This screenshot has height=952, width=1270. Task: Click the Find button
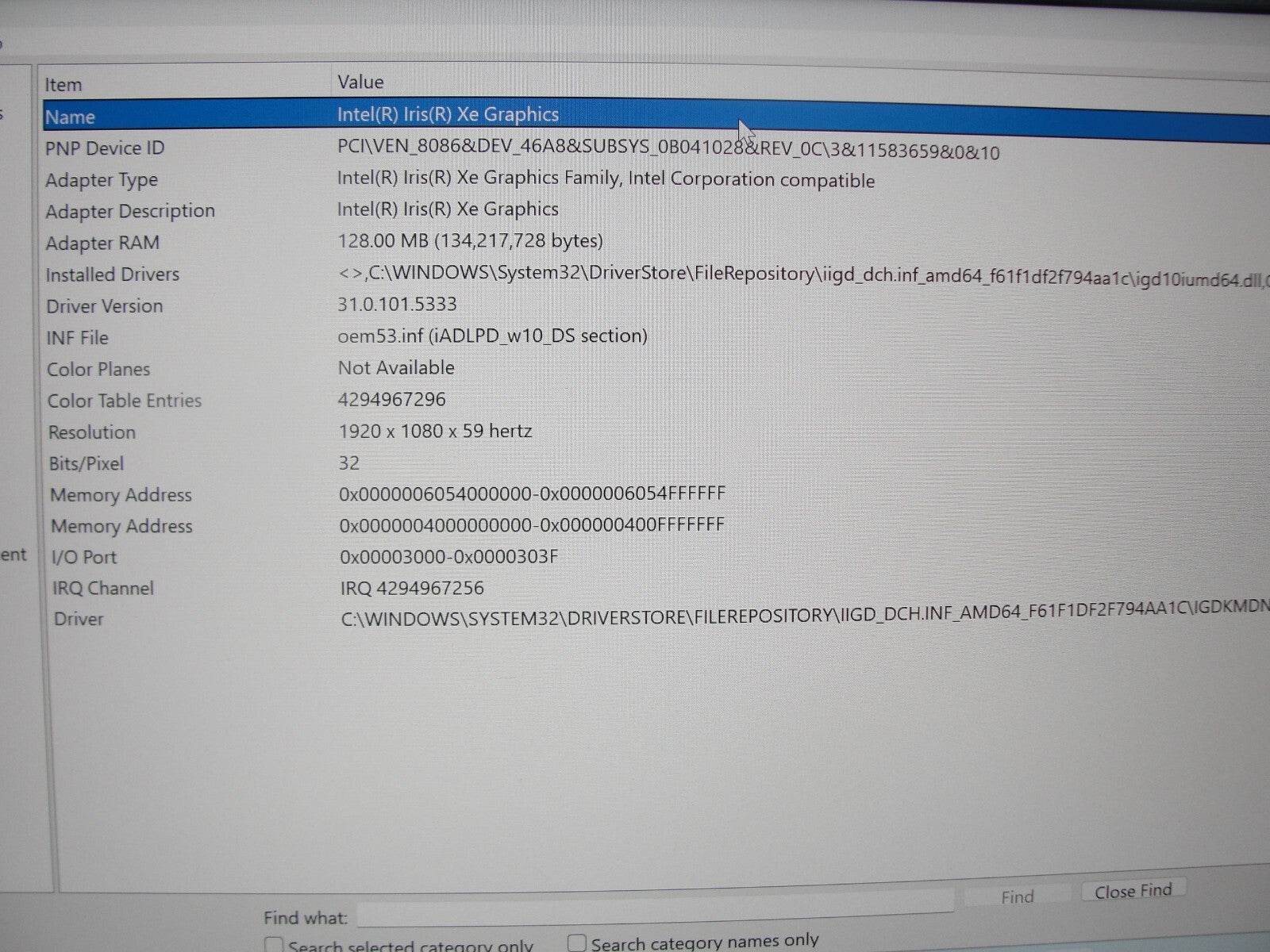tap(1017, 895)
